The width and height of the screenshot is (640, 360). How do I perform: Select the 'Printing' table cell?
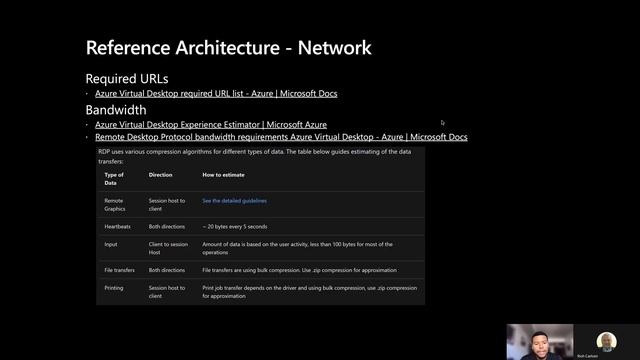(x=113, y=288)
